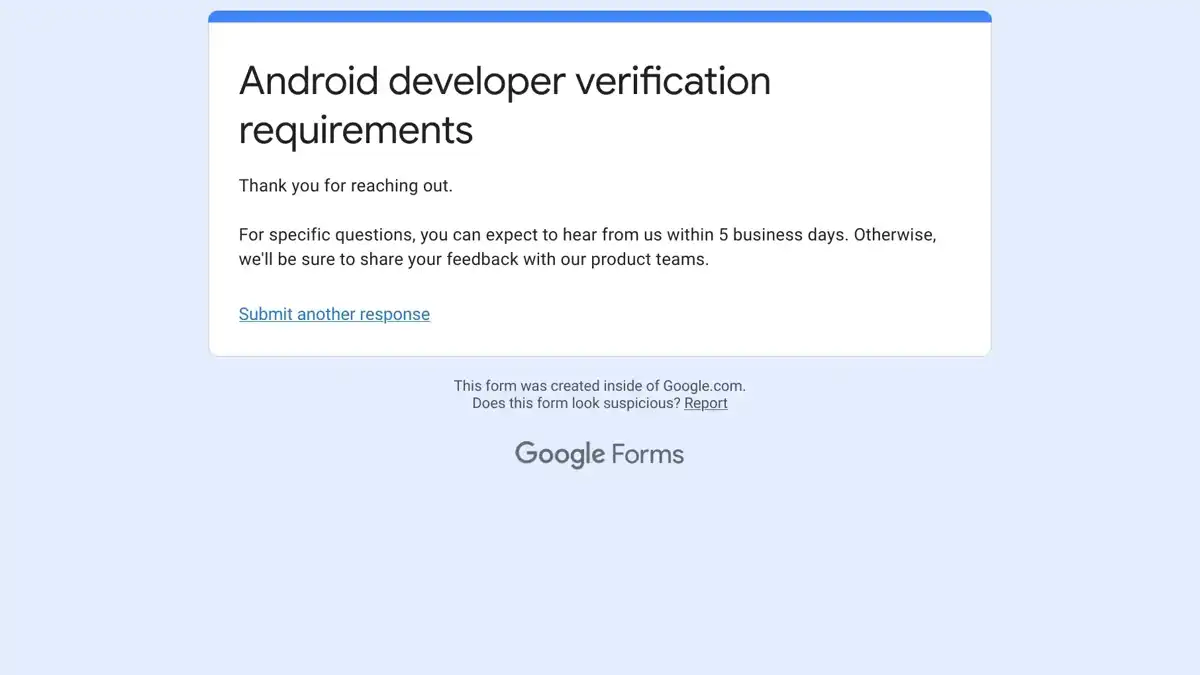
Task: Click the text 'Thank you for reaching out.'
Action: point(346,186)
